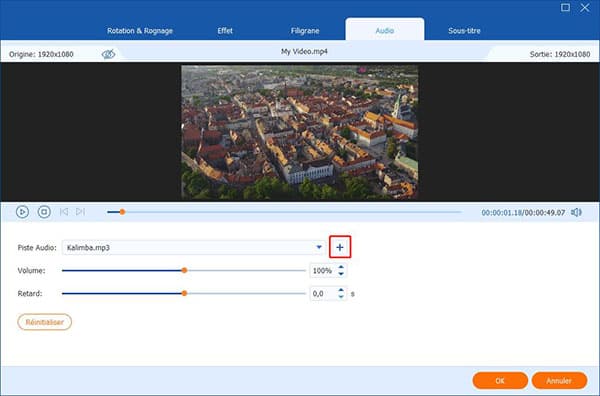Adjust the Retard slider handle
Image resolution: width=600 pixels, height=396 pixels.
point(184,293)
